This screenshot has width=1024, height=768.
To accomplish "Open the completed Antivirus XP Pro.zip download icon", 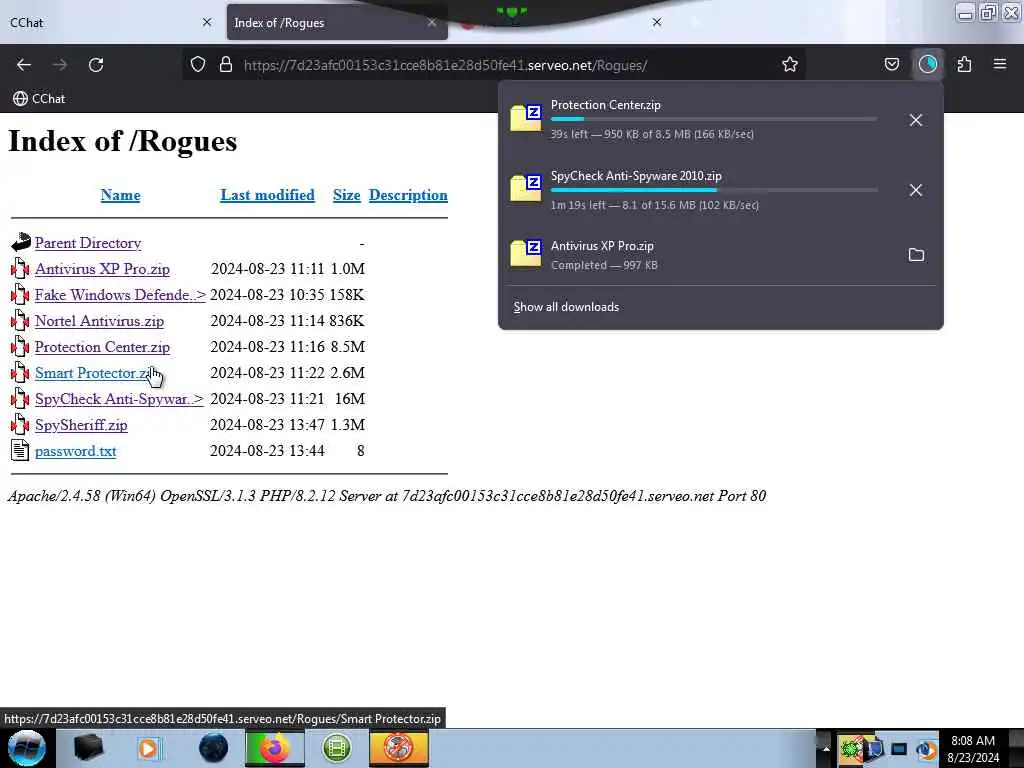I will [x=526, y=253].
